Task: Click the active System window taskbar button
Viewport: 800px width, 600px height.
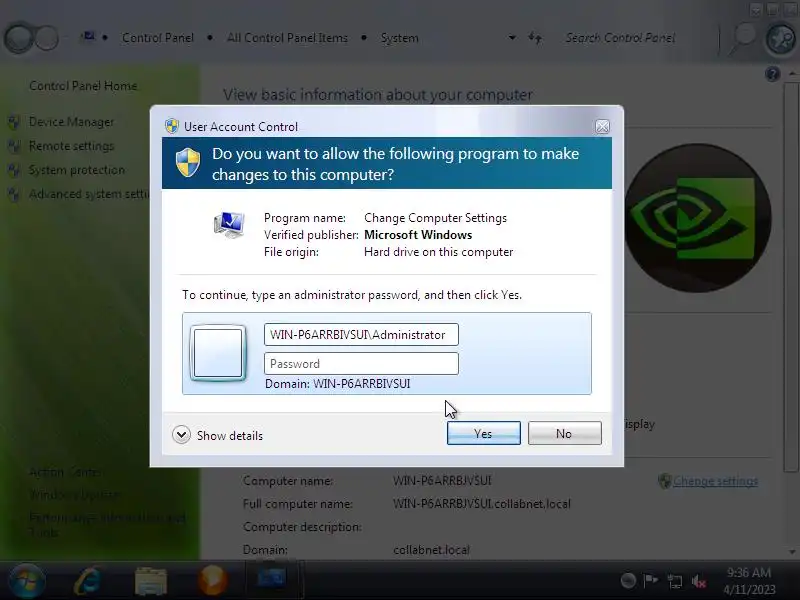Action: 272,580
